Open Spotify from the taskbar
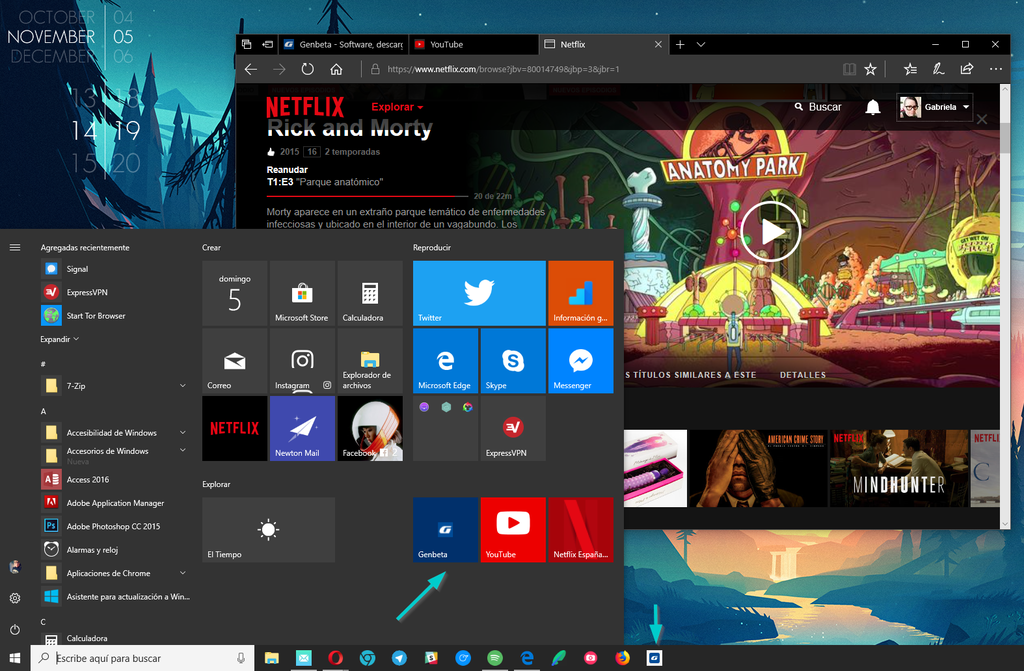The image size is (1024, 671). (x=494, y=658)
